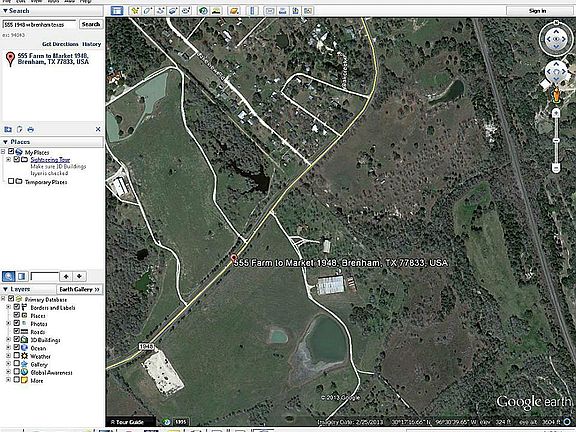Viewport: 576px width, 432px height.
Task: Click the Places panel search text field
Action: [44, 276]
